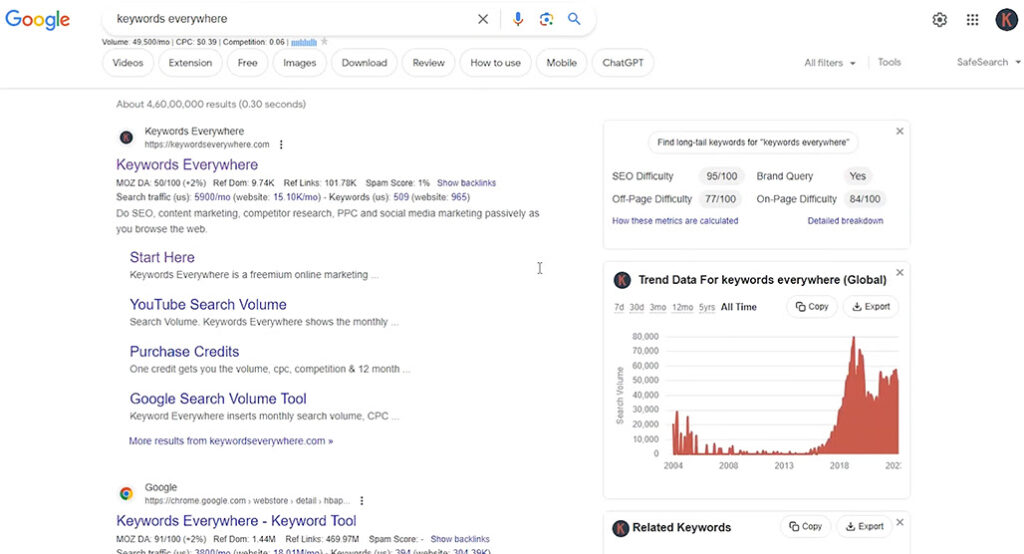Open Keywords Everywhere - Keyword Tool result

point(236,521)
